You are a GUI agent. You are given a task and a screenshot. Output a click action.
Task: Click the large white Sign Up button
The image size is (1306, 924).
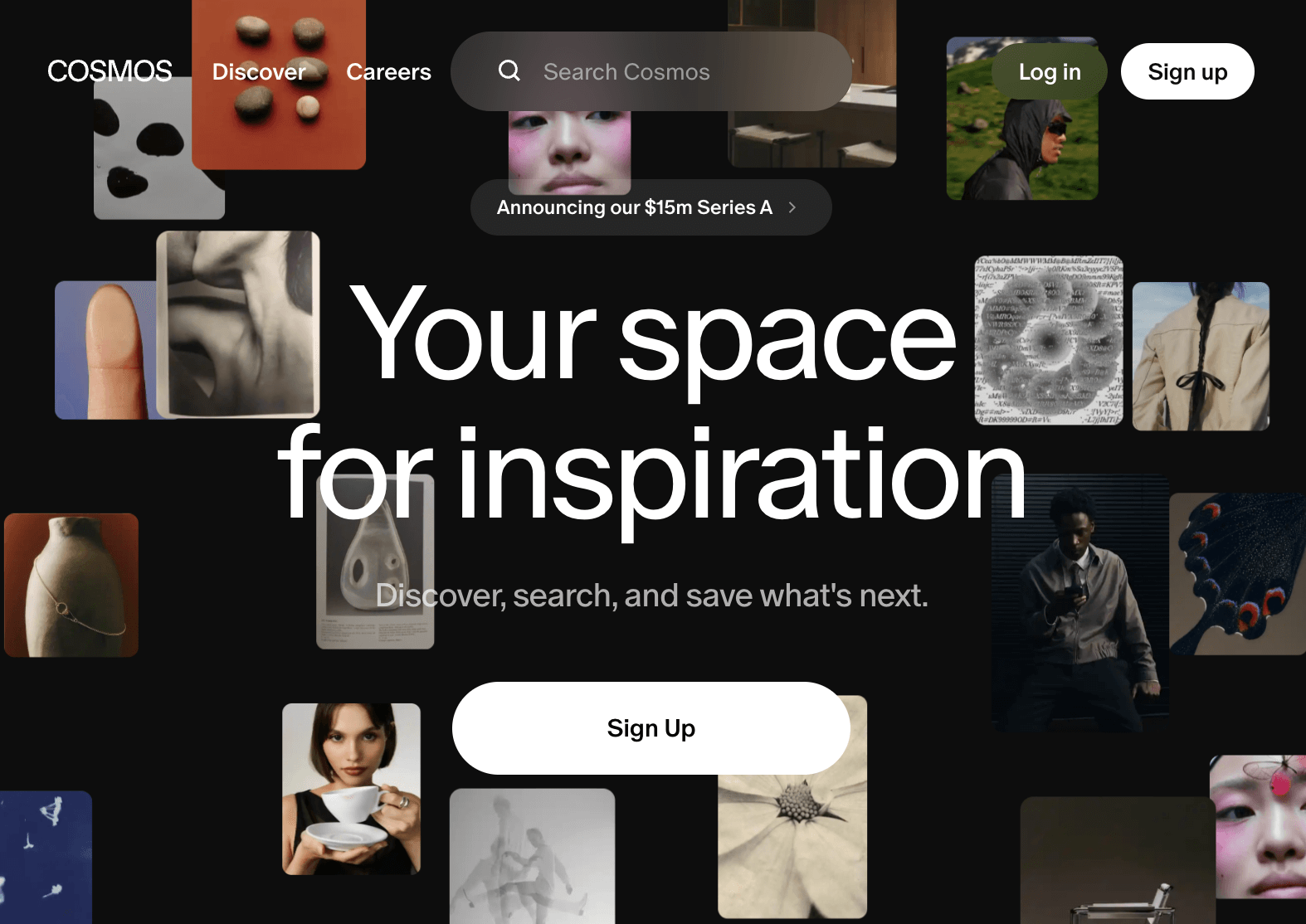(x=651, y=728)
